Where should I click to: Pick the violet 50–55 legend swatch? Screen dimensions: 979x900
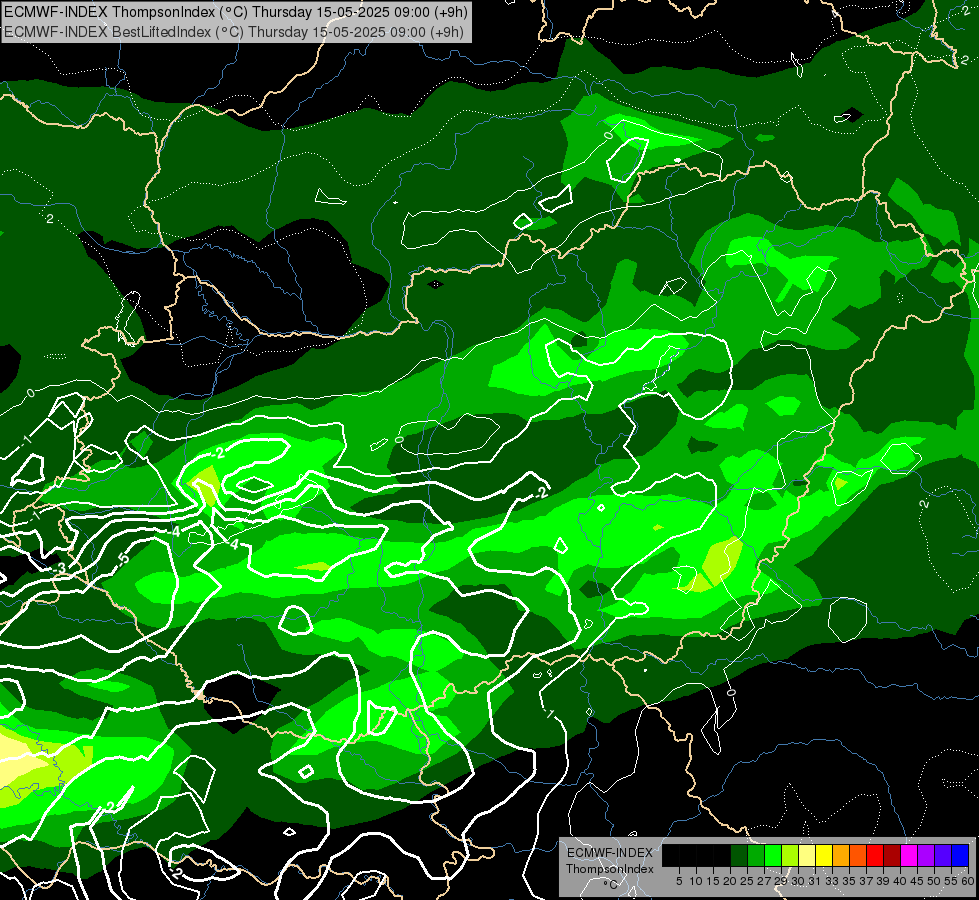coord(943,855)
